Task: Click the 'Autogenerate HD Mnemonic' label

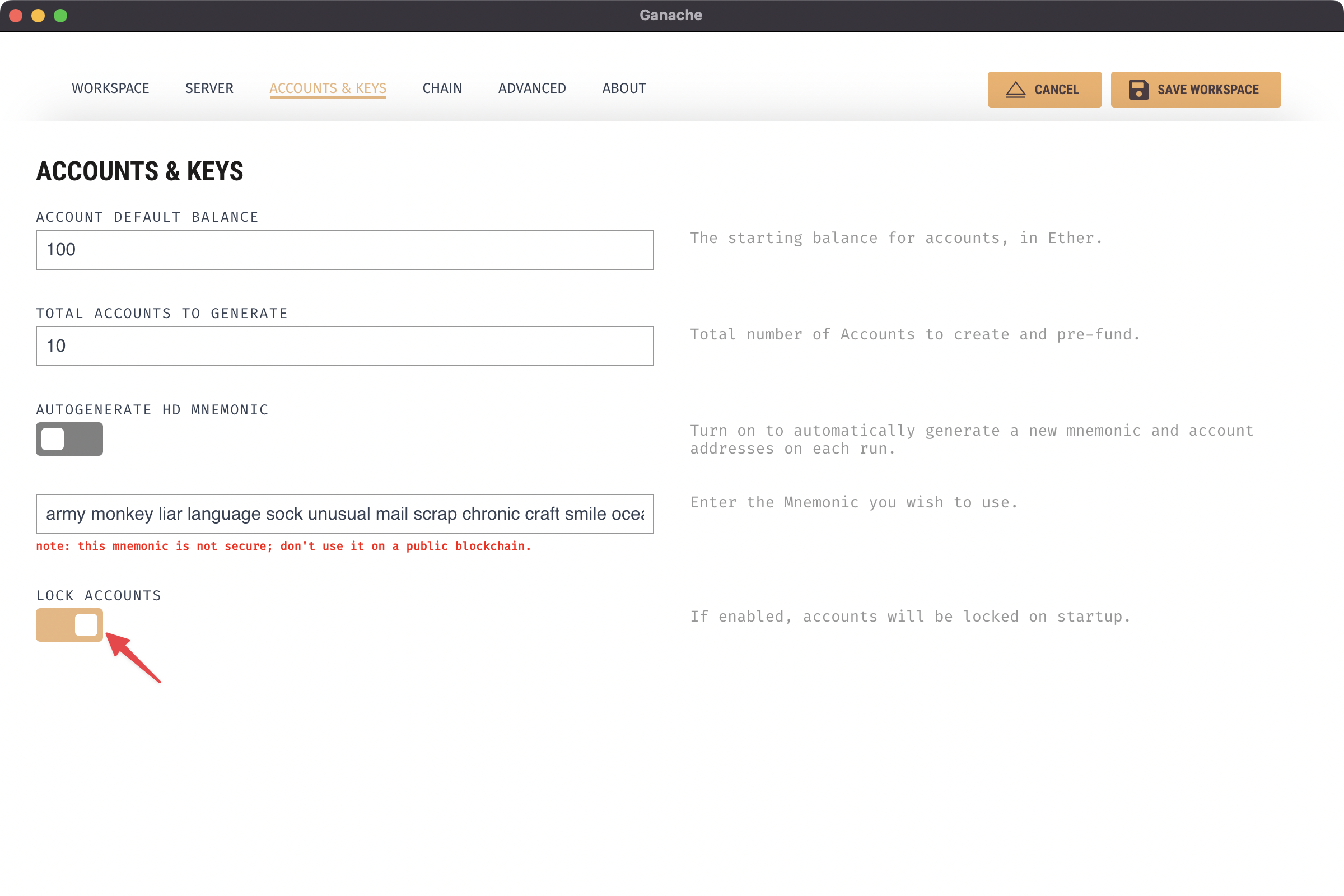Action: click(152, 410)
